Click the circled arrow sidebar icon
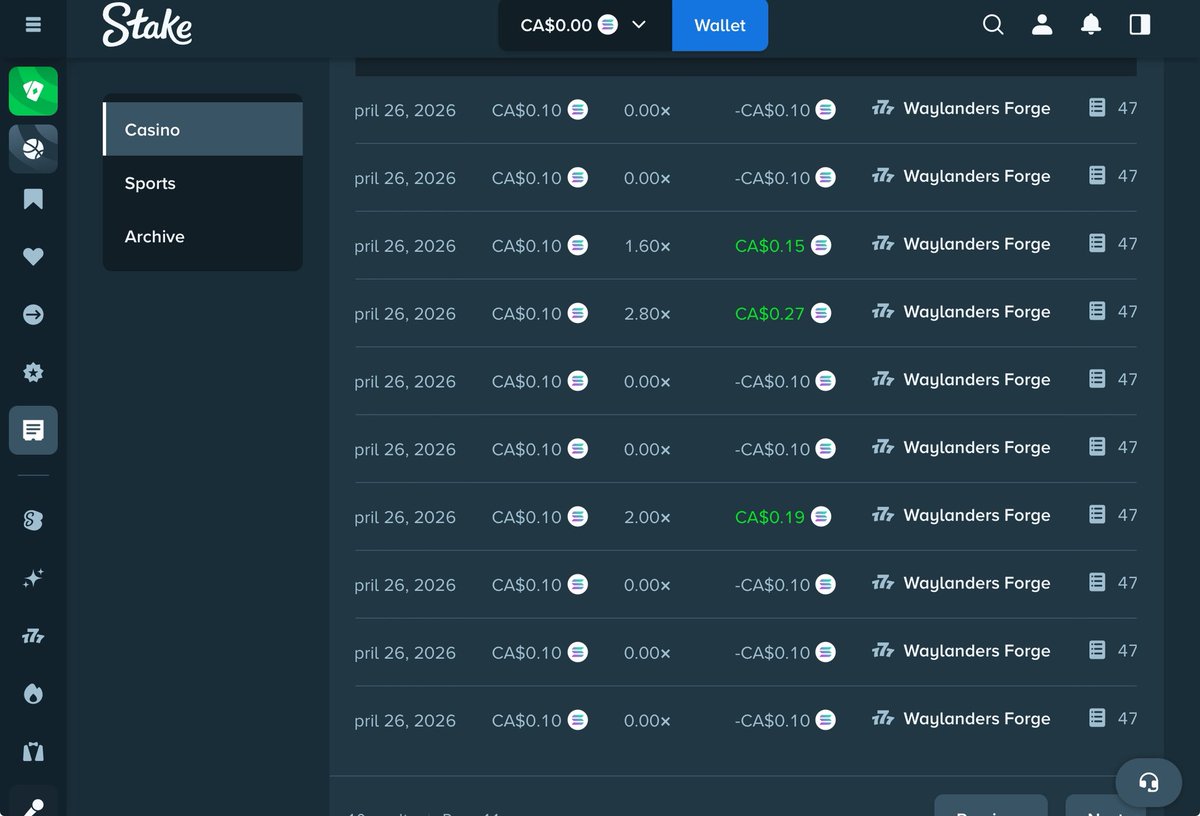Image resolution: width=1200 pixels, height=816 pixels. click(33, 315)
